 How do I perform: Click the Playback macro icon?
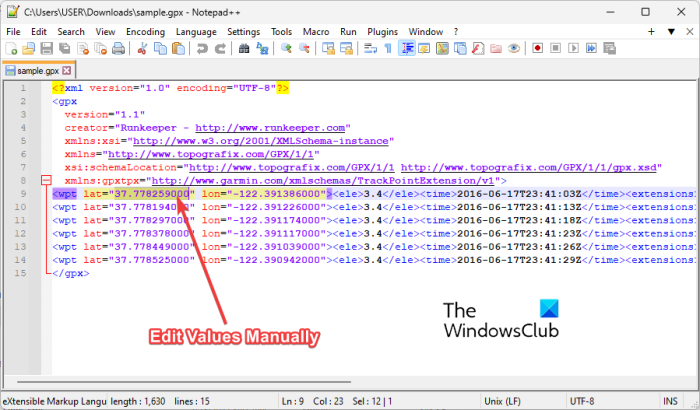(573, 48)
